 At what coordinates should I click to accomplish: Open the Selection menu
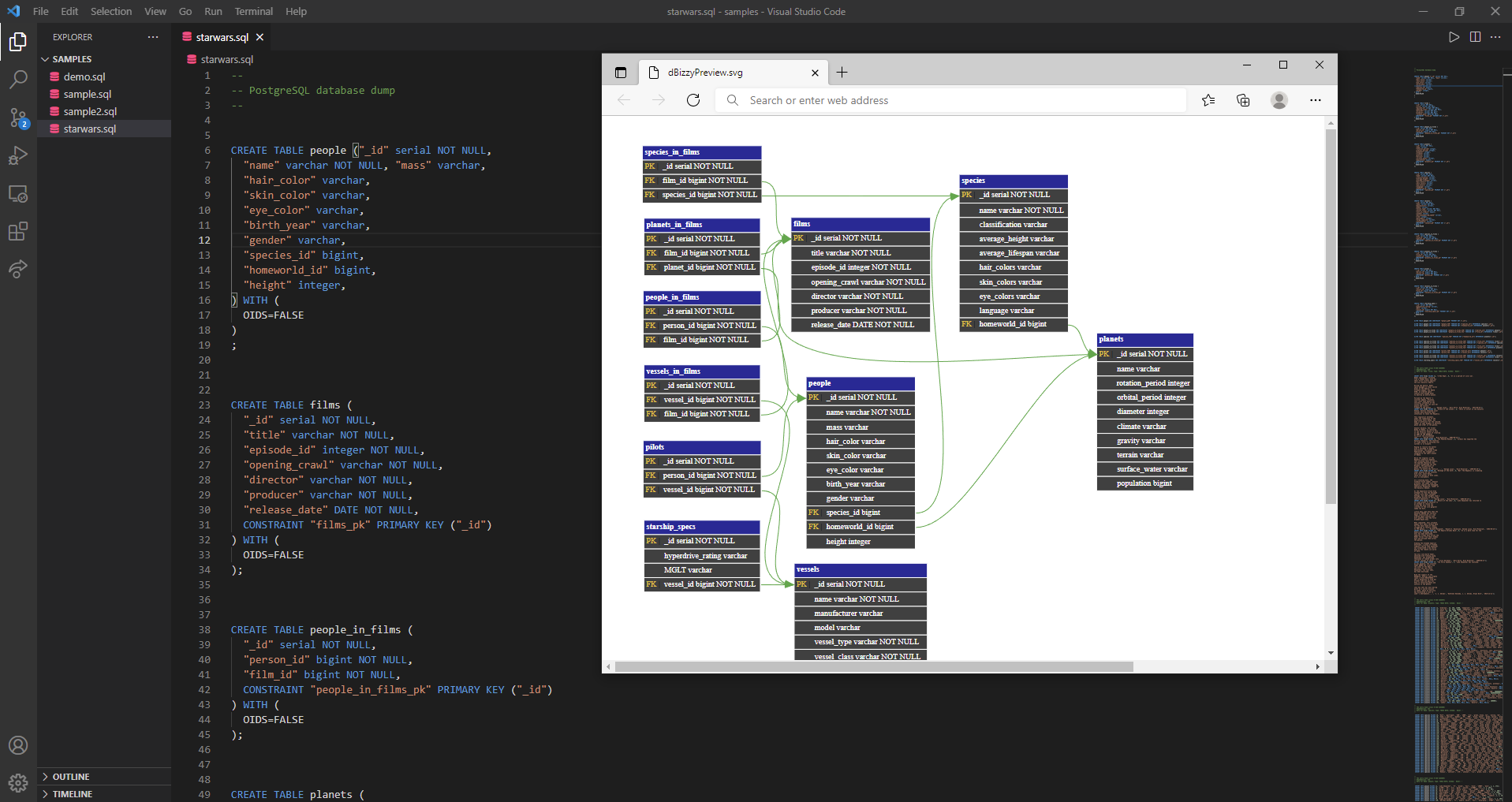[111, 11]
